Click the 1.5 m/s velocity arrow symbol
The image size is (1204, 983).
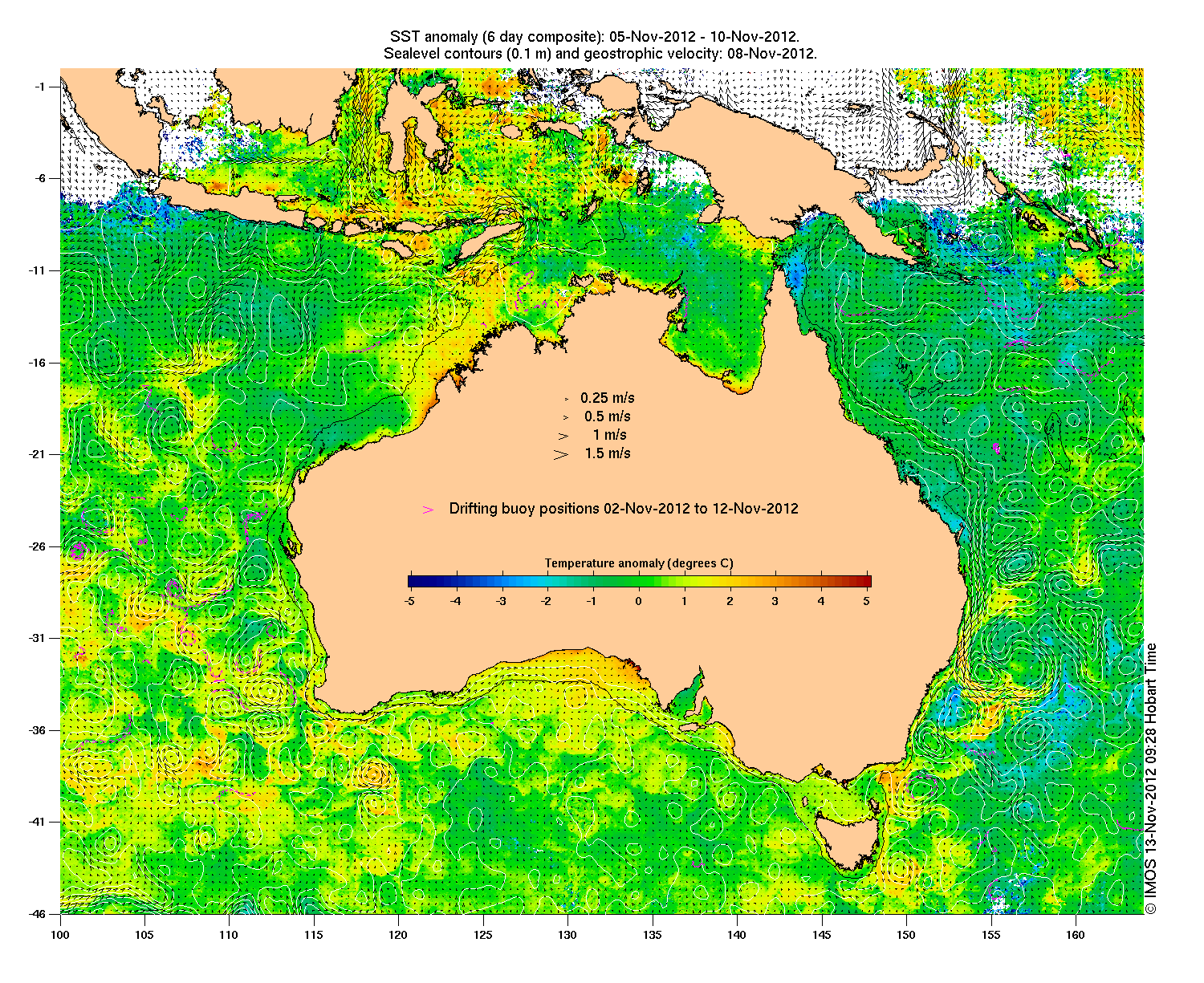click(561, 453)
